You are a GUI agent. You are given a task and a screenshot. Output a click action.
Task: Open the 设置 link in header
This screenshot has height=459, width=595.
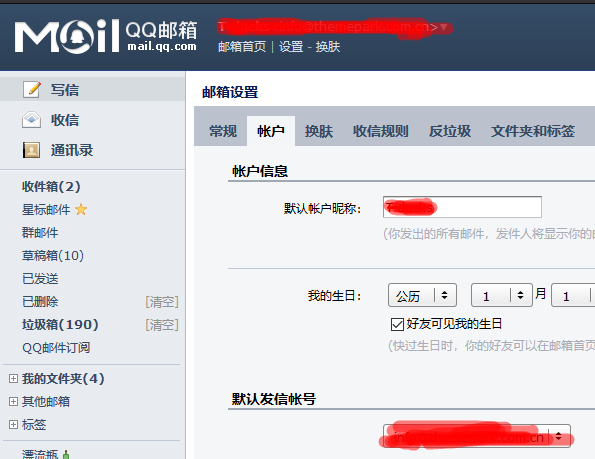click(291, 47)
